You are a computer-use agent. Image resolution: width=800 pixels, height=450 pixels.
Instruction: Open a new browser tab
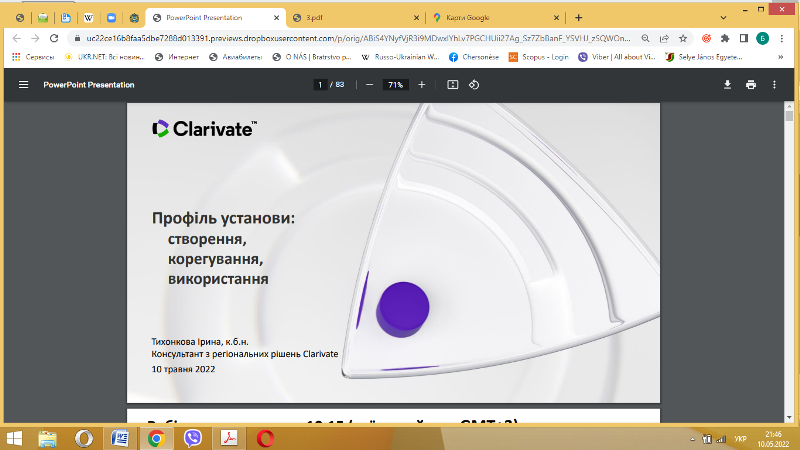click(x=579, y=18)
